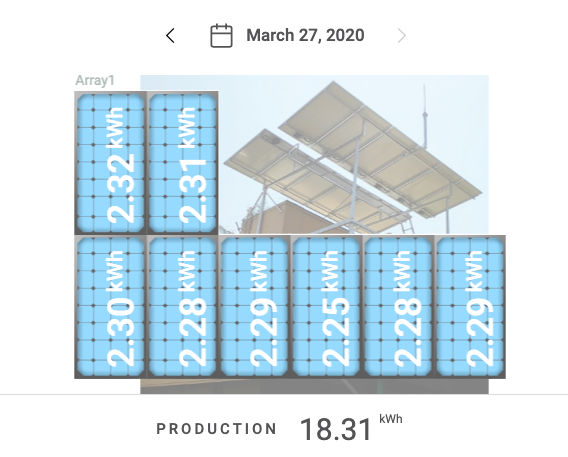Click the Array1 label
The height and width of the screenshot is (457, 568).
(95, 80)
